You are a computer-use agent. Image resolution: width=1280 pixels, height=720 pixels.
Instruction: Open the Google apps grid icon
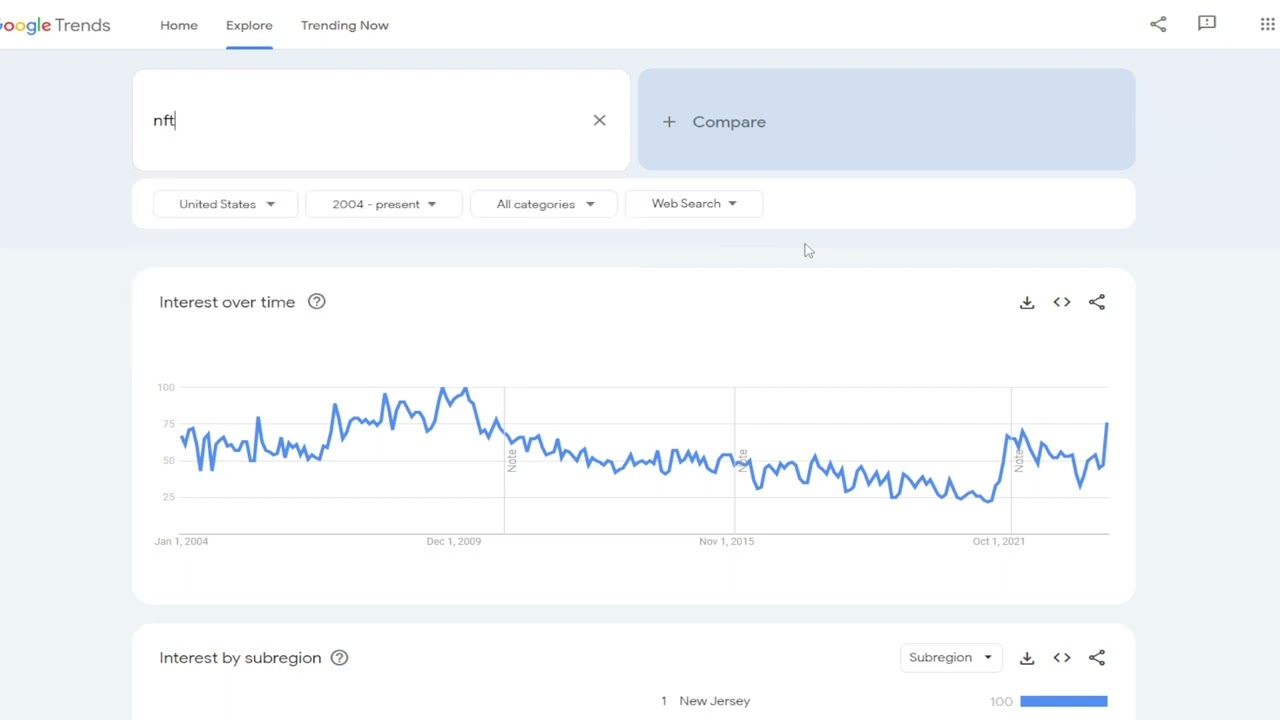coord(1267,24)
